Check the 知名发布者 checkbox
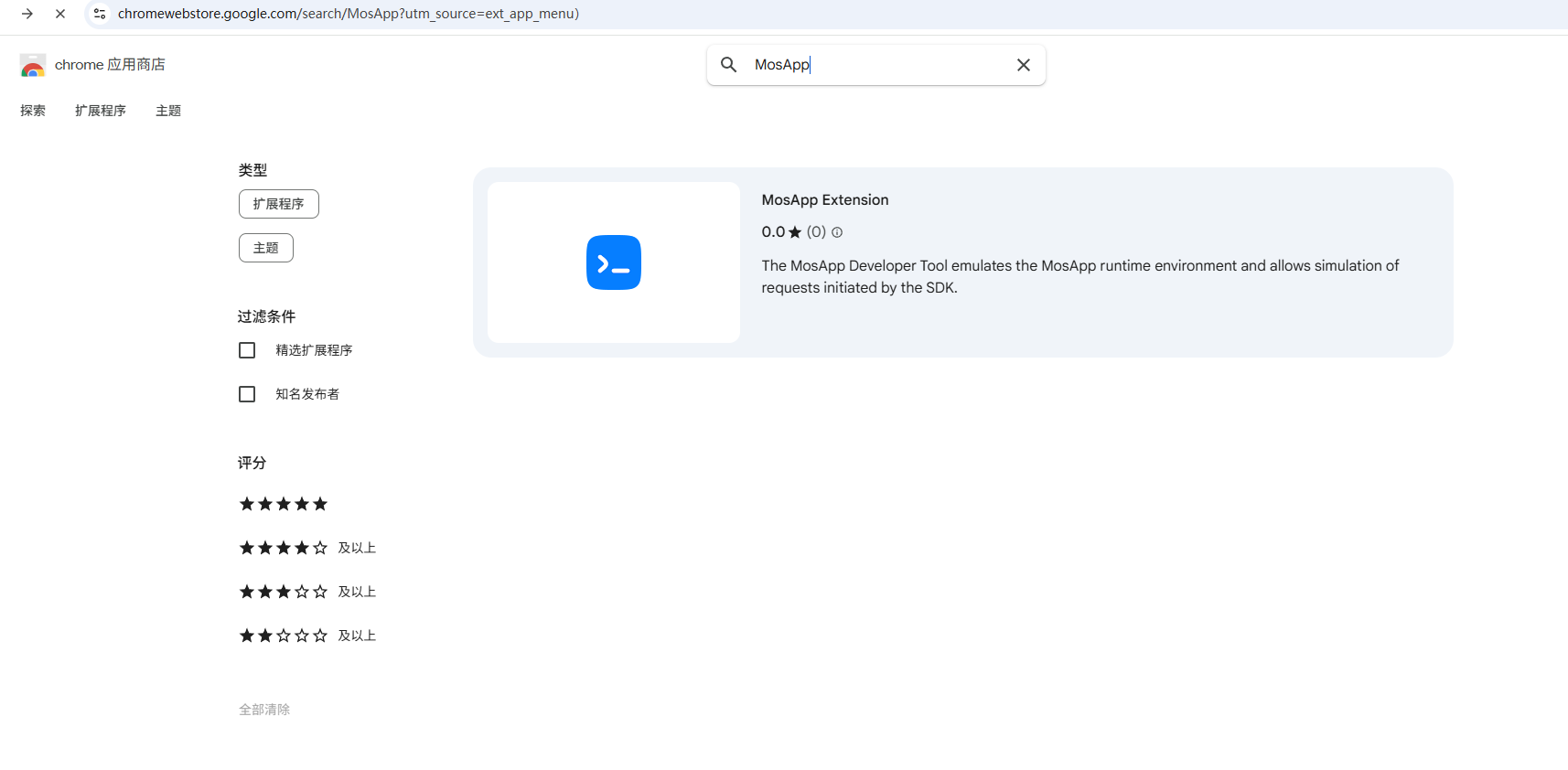Image resolution: width=1568 pixels, height=770 pixels. point(247,394)
